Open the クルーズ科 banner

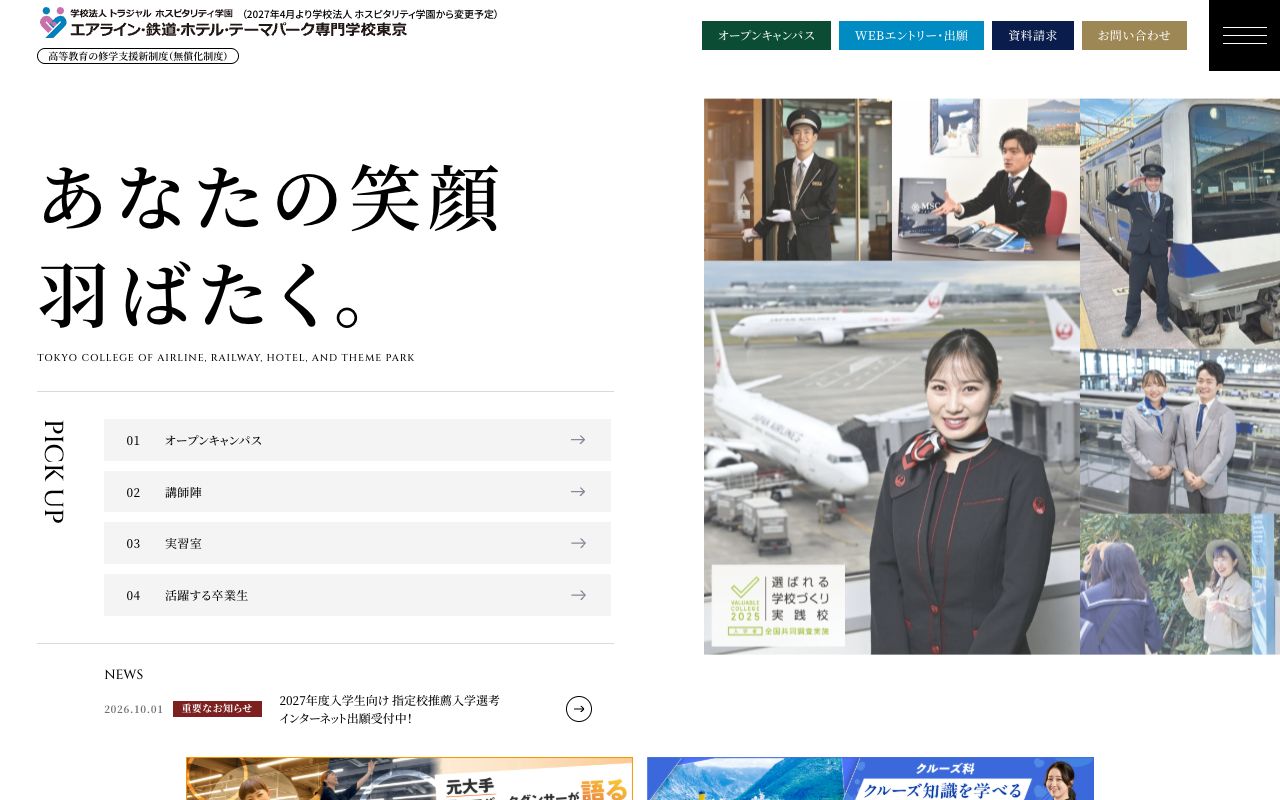(870, 779)
